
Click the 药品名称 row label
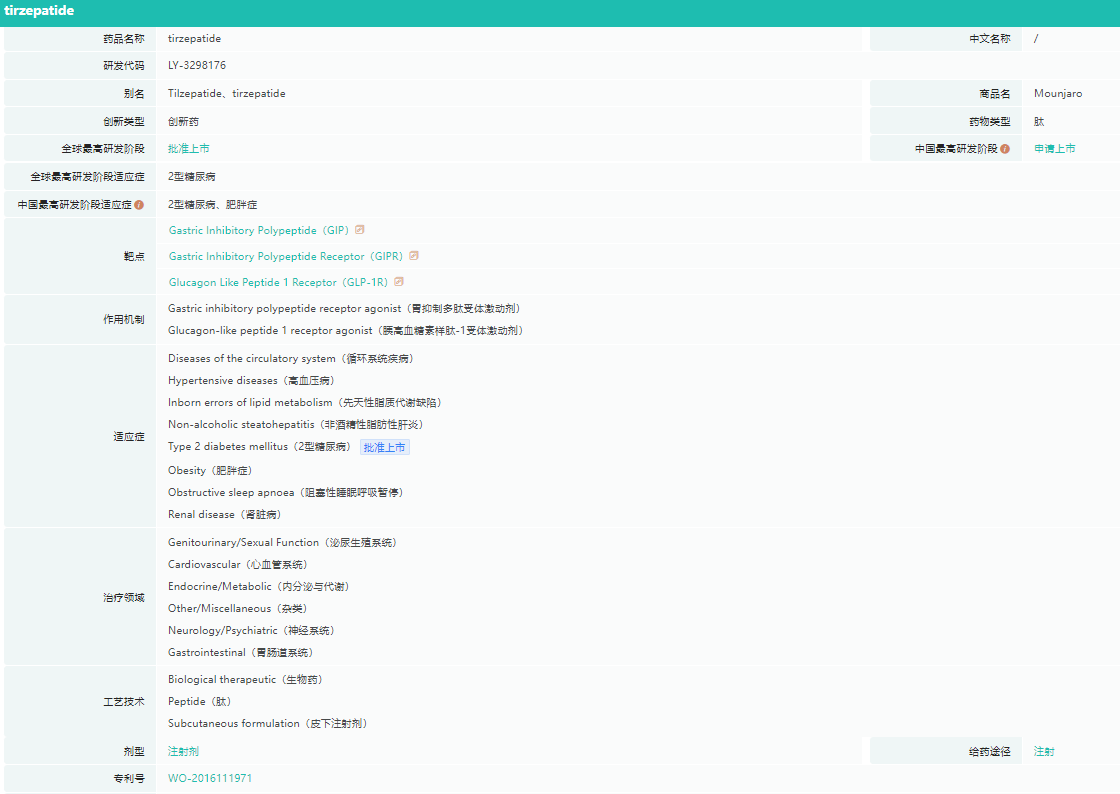point(124,39)
